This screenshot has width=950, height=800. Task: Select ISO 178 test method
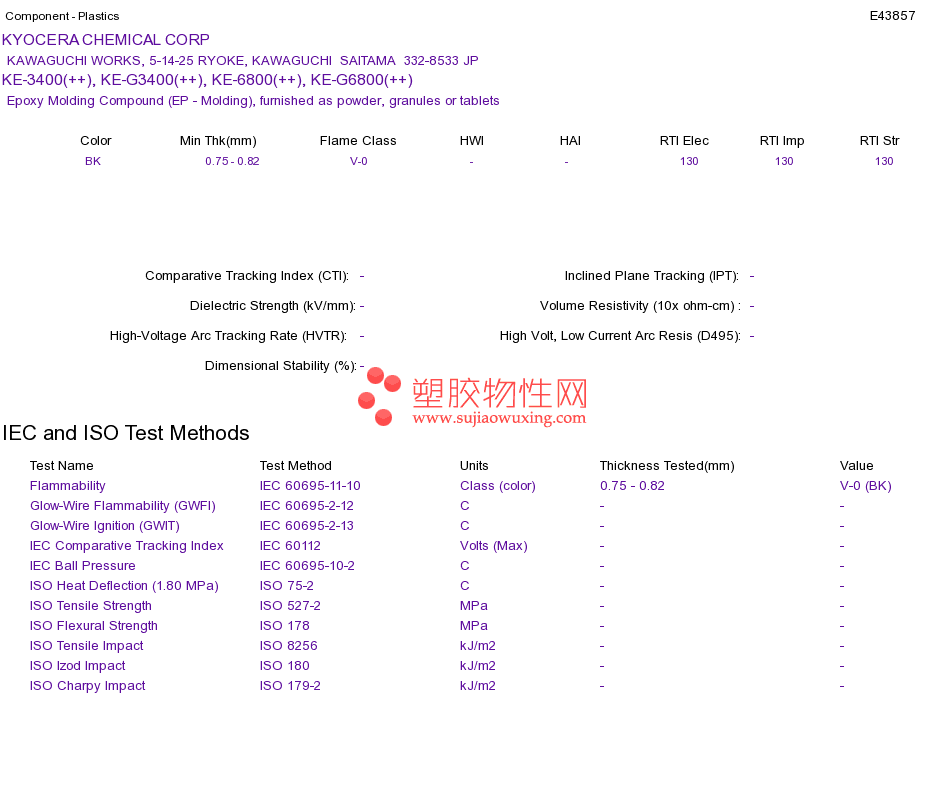285,625
